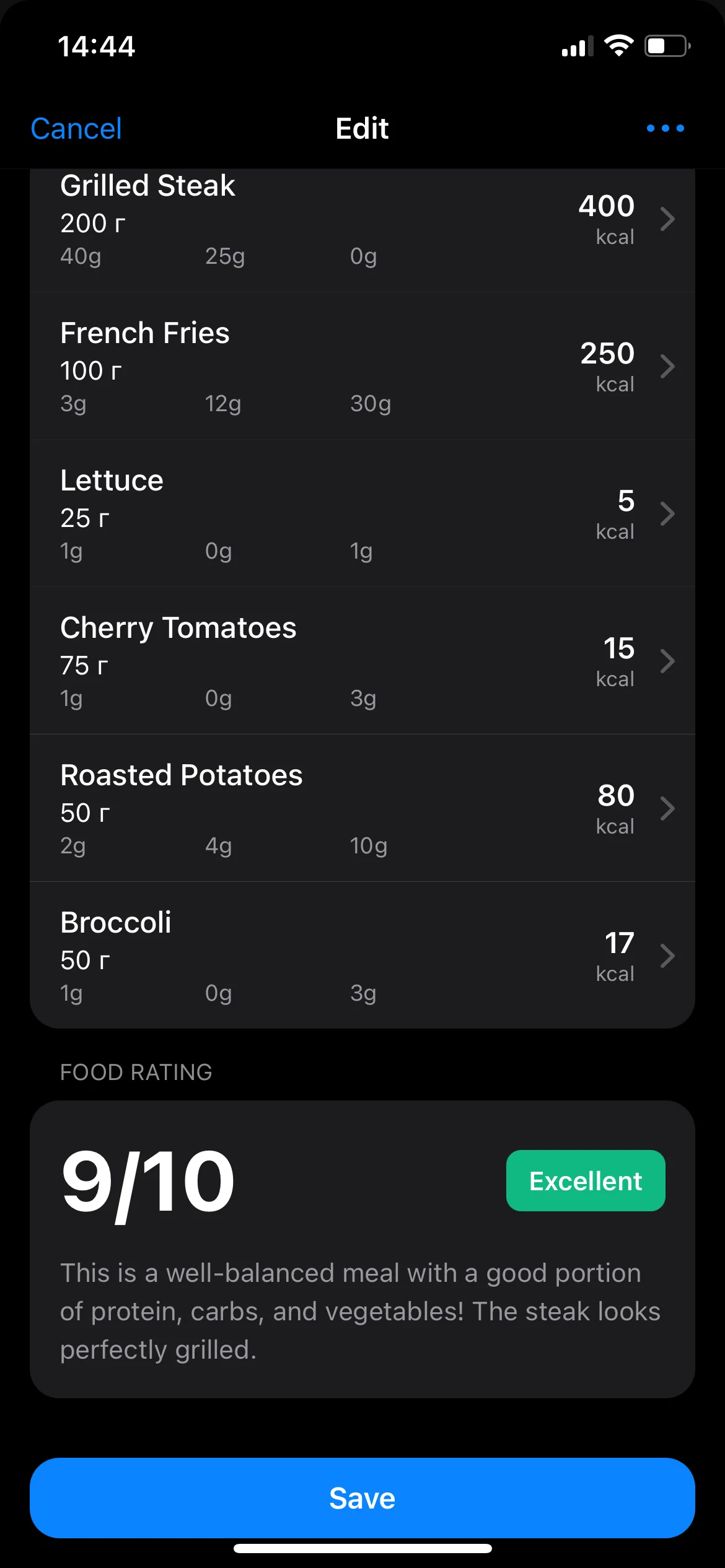Screen dimensions: 725x1568
Task: Expand French Fries details chevron
Action: point(667,367)
